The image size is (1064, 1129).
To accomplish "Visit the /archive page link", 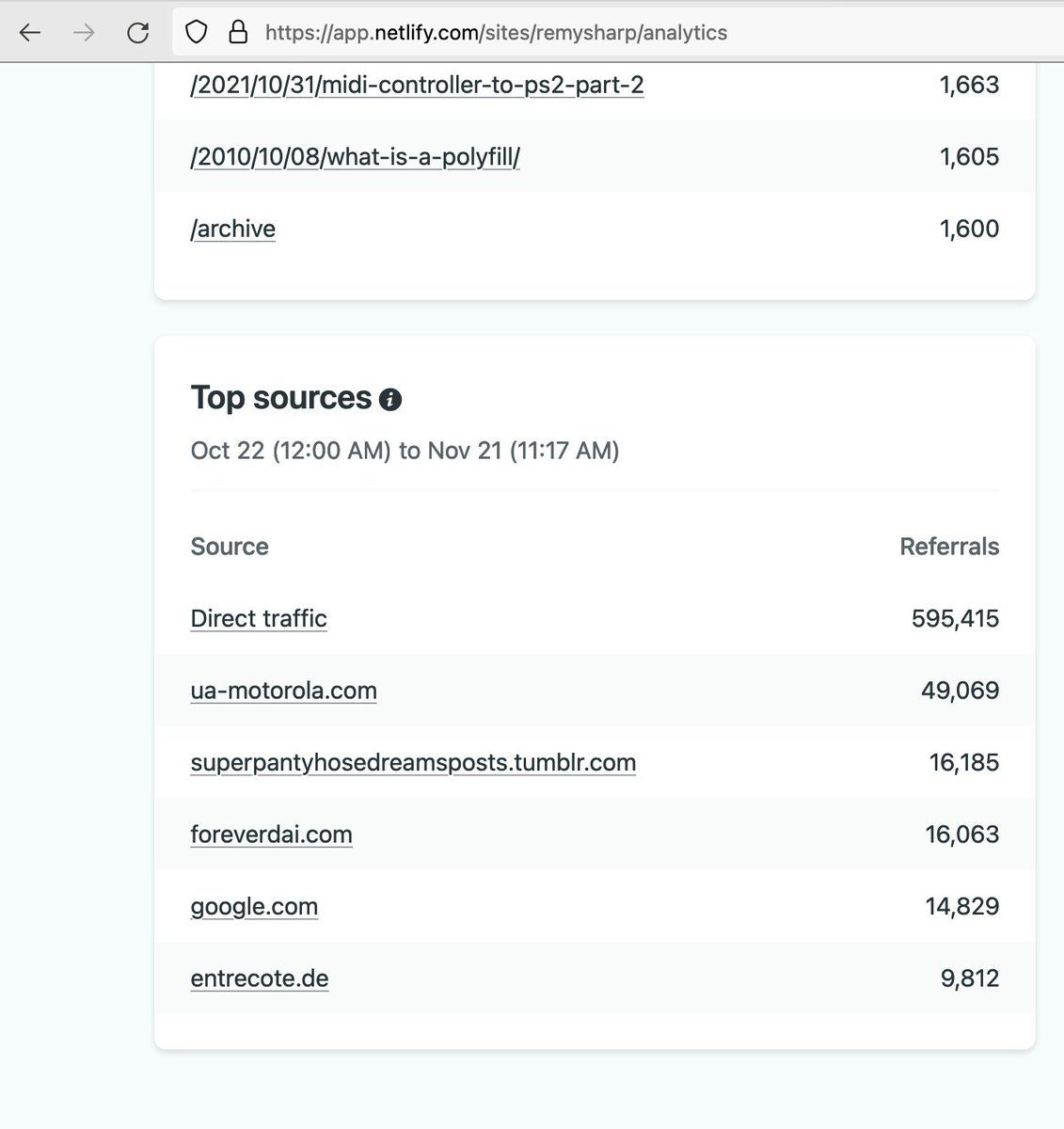I will 232,229.
